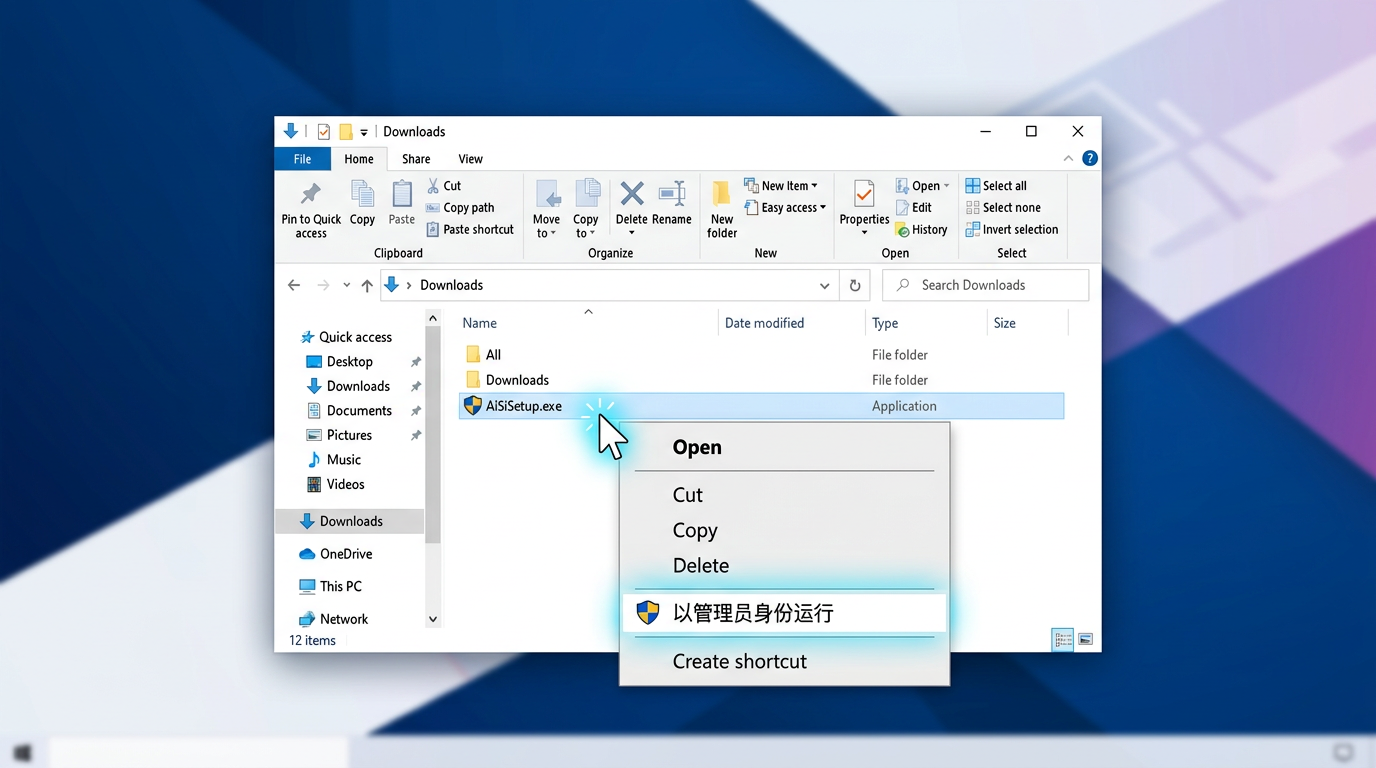The width and height of the screenshot is (1376, 768).
Task: Open the New item dropdown
Action: pos(781,186)
